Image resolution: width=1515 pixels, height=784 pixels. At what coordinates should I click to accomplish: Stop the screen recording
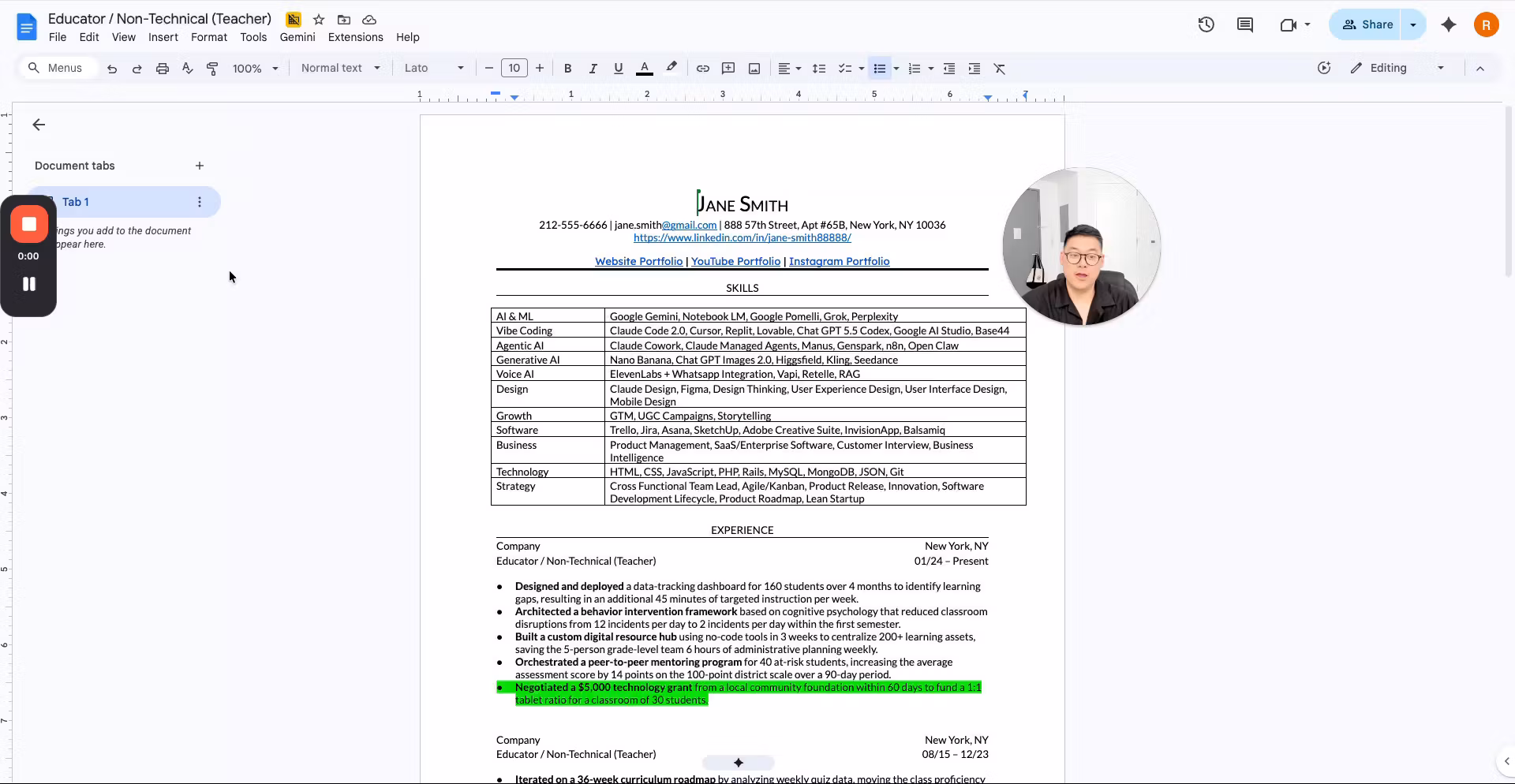(29, 224)
